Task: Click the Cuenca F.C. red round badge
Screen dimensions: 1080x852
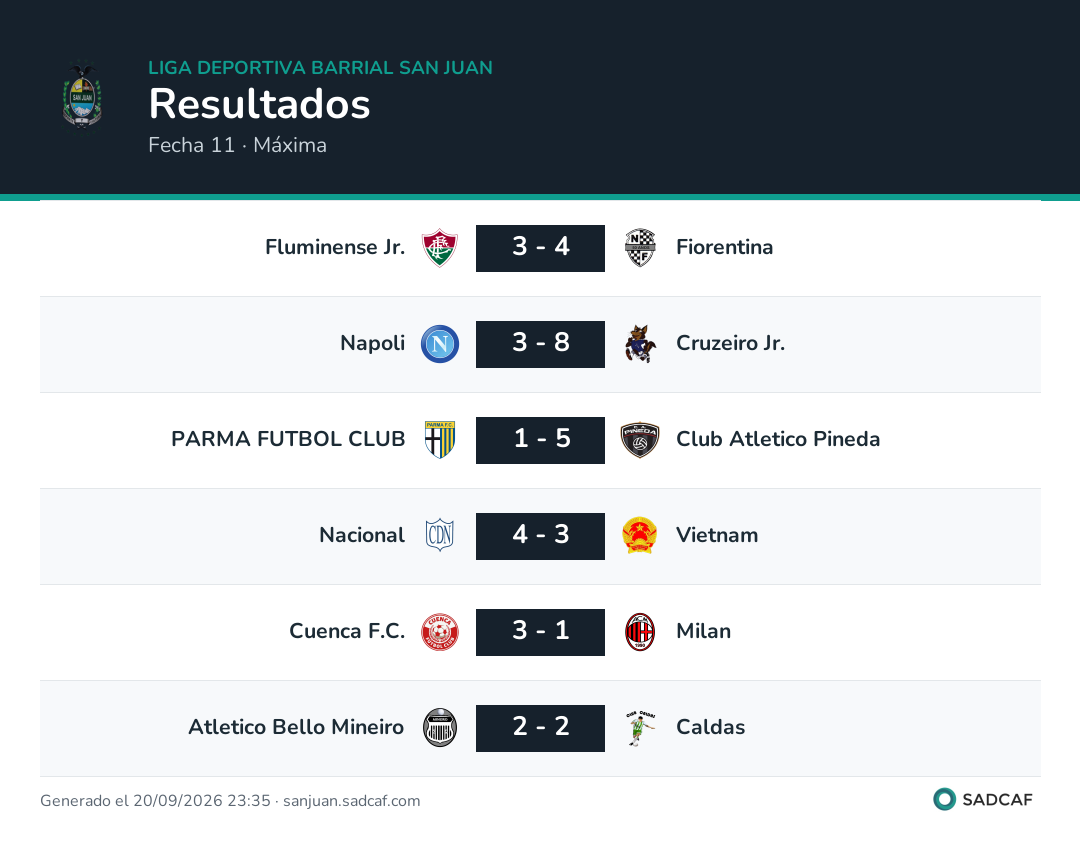Action: [440, 632]
